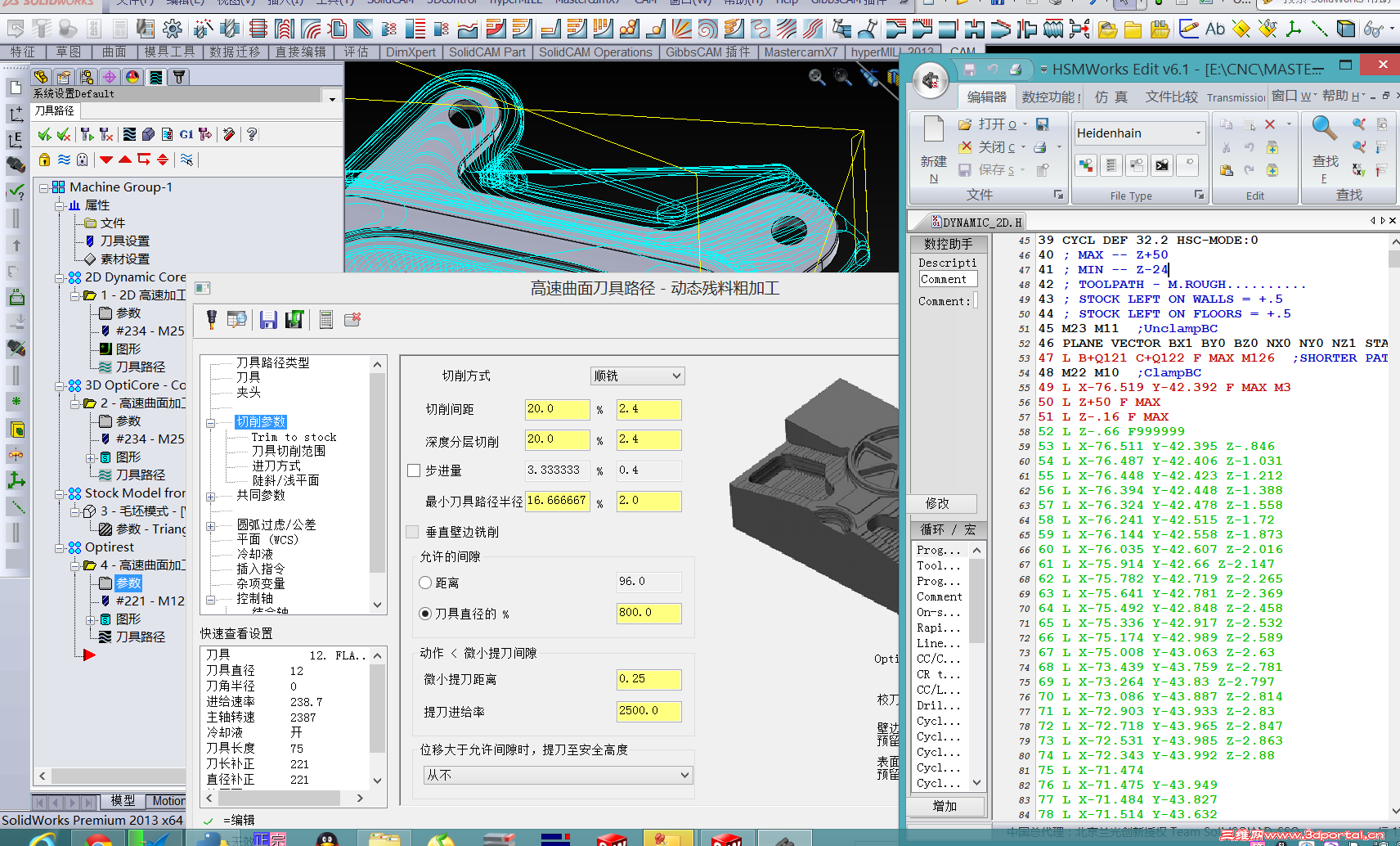This screenshot has width=1400, height=846.
Task: Click the tool funnel tab icon above toolpath manager
Action: click(179, 77)
